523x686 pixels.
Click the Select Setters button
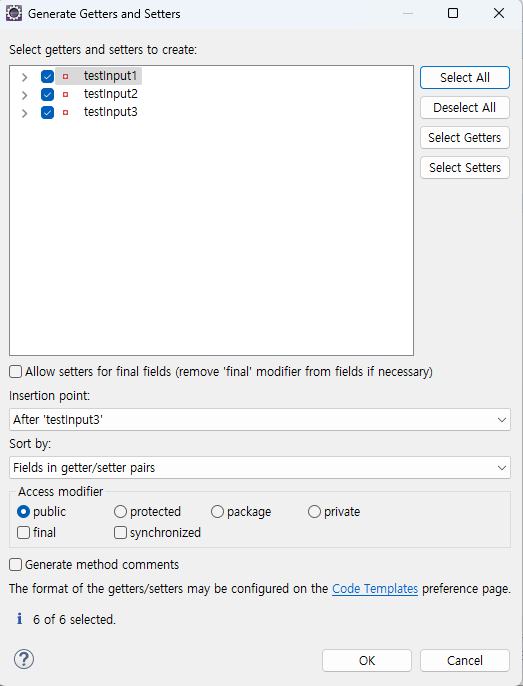(x=465, y=168)
